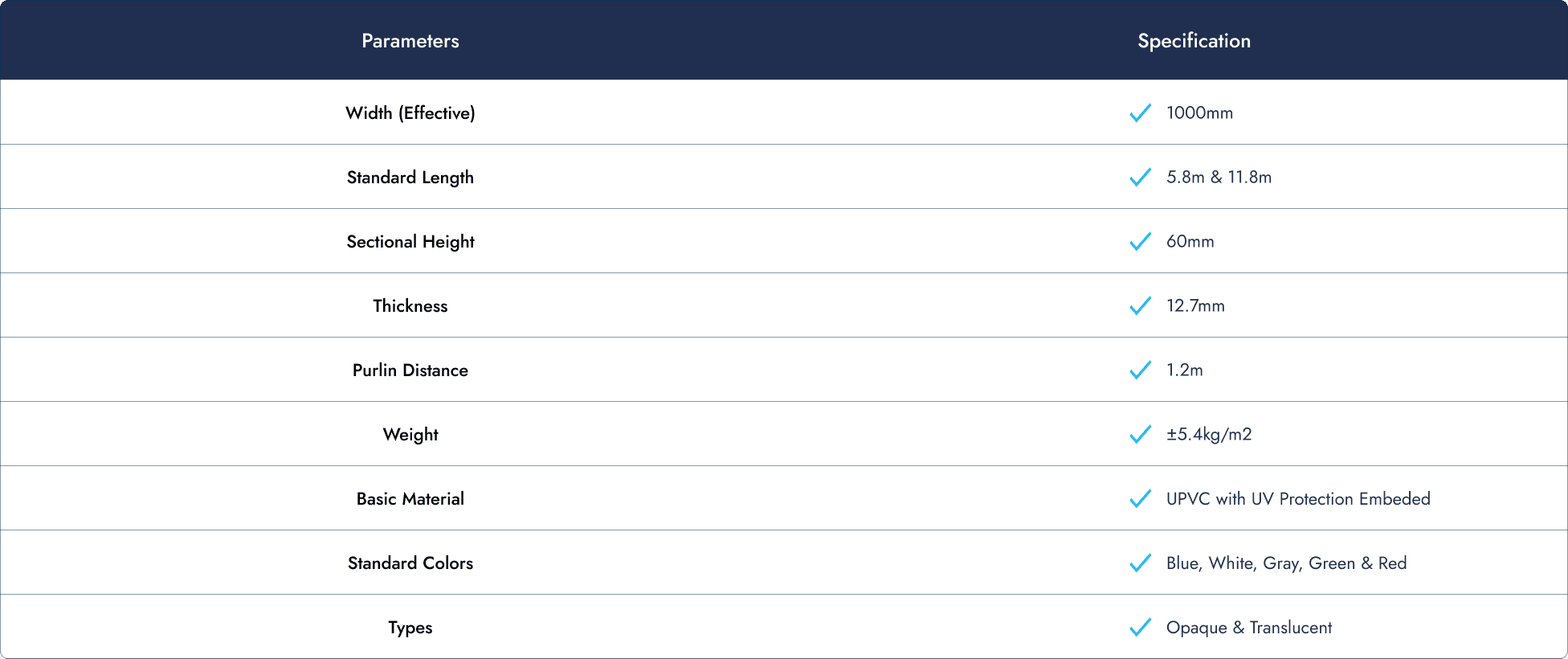
Task: Click the Types parameter label
Action: point(410,628)
